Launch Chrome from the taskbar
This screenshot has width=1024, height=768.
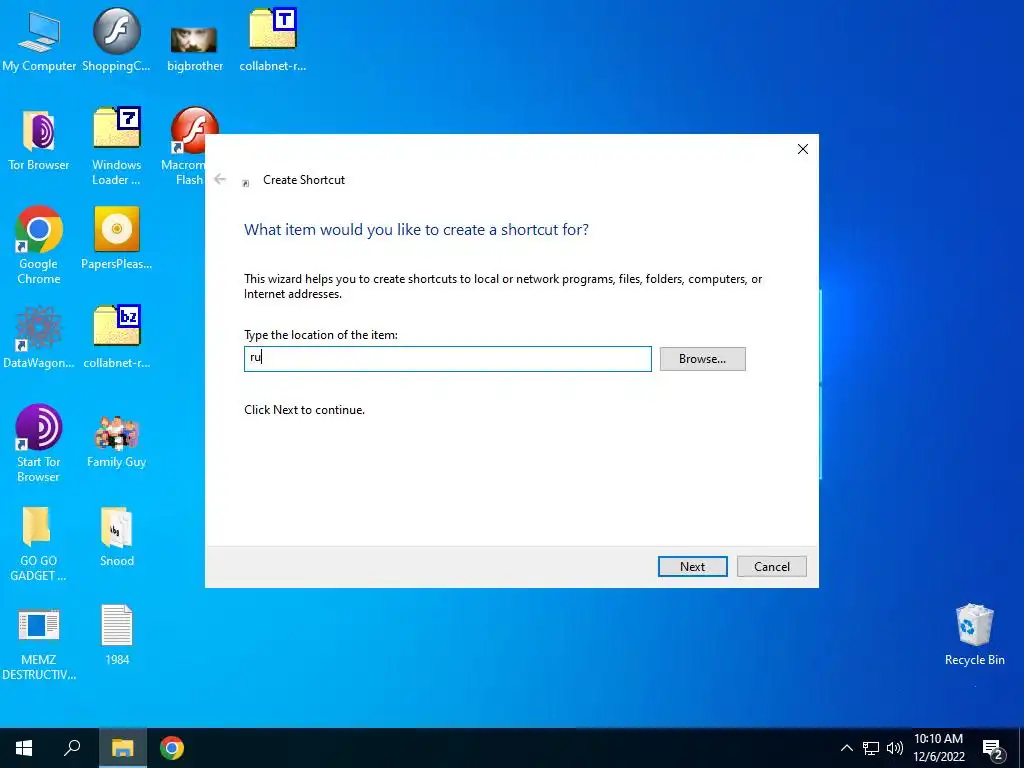coord(172,748)
